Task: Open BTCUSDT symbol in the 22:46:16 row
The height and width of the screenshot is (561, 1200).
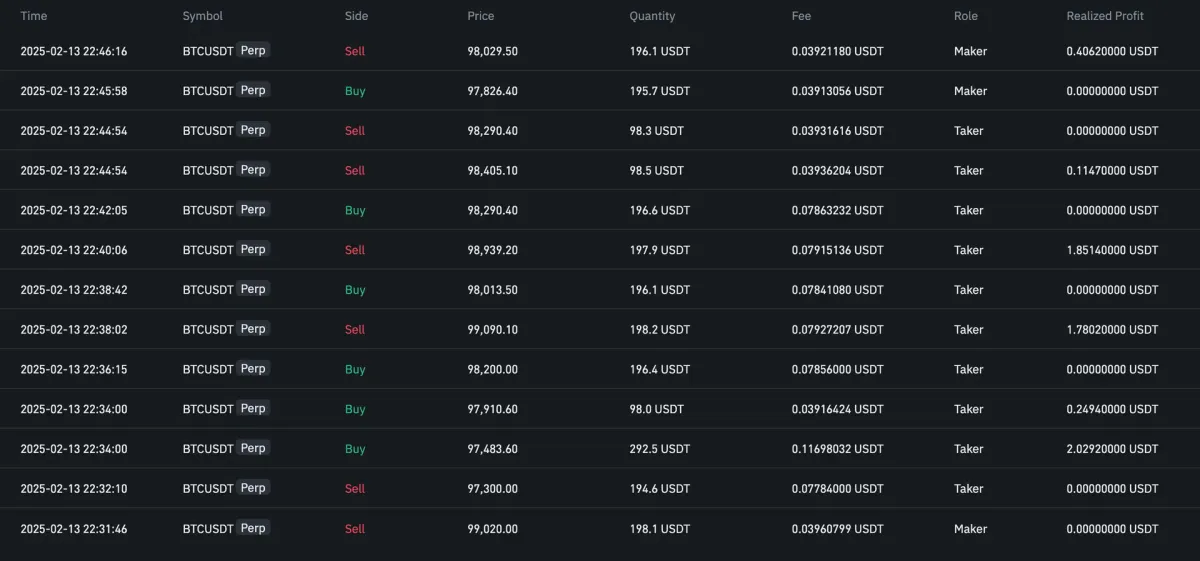Action: (x=208, y=51)
